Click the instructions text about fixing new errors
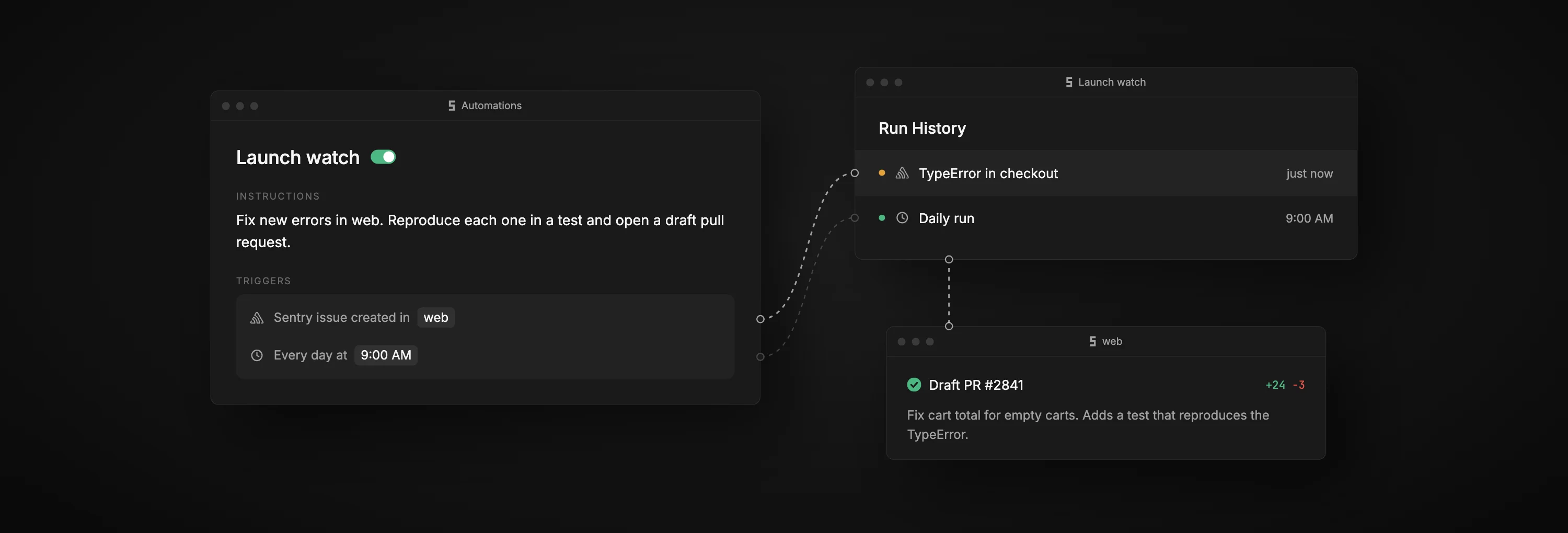Image resolution: width=1568 pixels, height=533 pixels. (480, 231)
